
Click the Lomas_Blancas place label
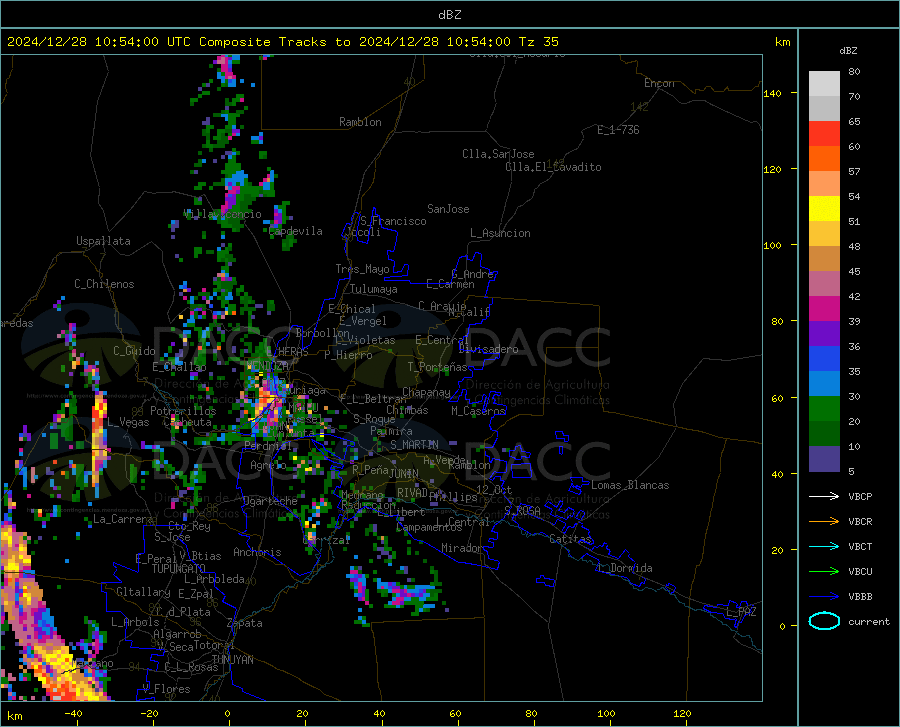(630, 485)
